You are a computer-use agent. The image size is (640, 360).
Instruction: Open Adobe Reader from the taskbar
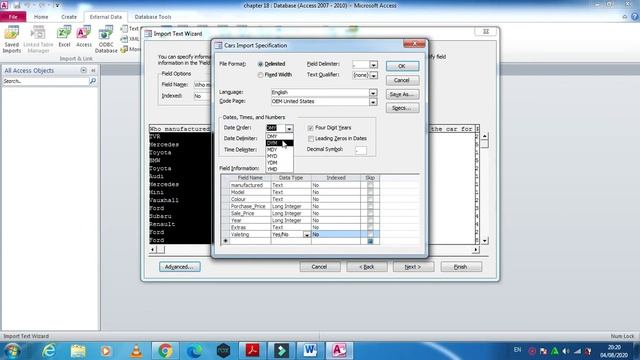pos(252,351)
